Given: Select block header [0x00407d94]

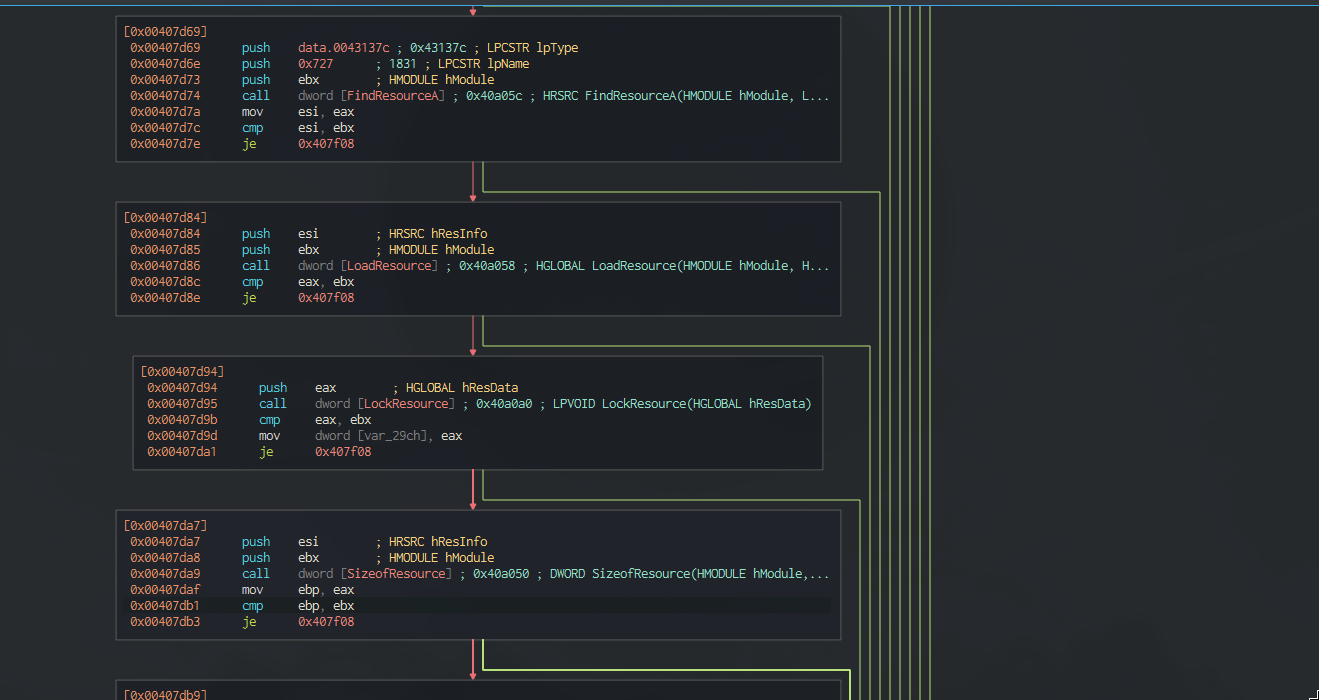Looking at the screenshot, I should [183, 372].
